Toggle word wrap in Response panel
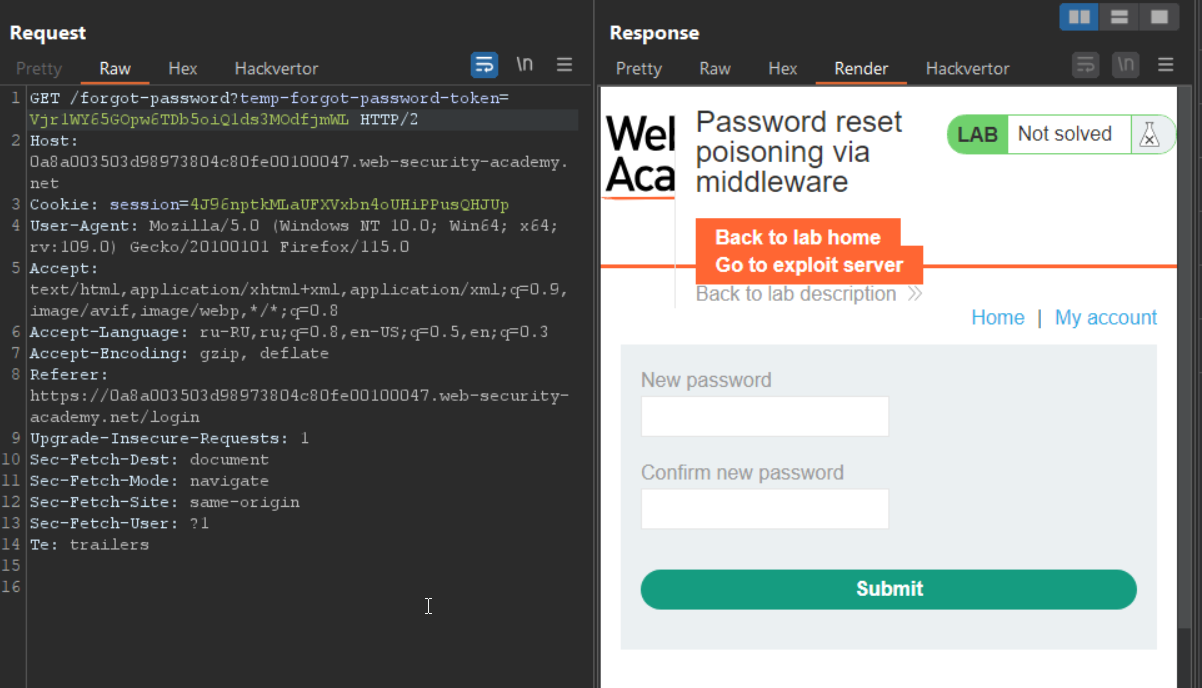The height and width of the screenshot is (688, 1202). (1085, 65)
